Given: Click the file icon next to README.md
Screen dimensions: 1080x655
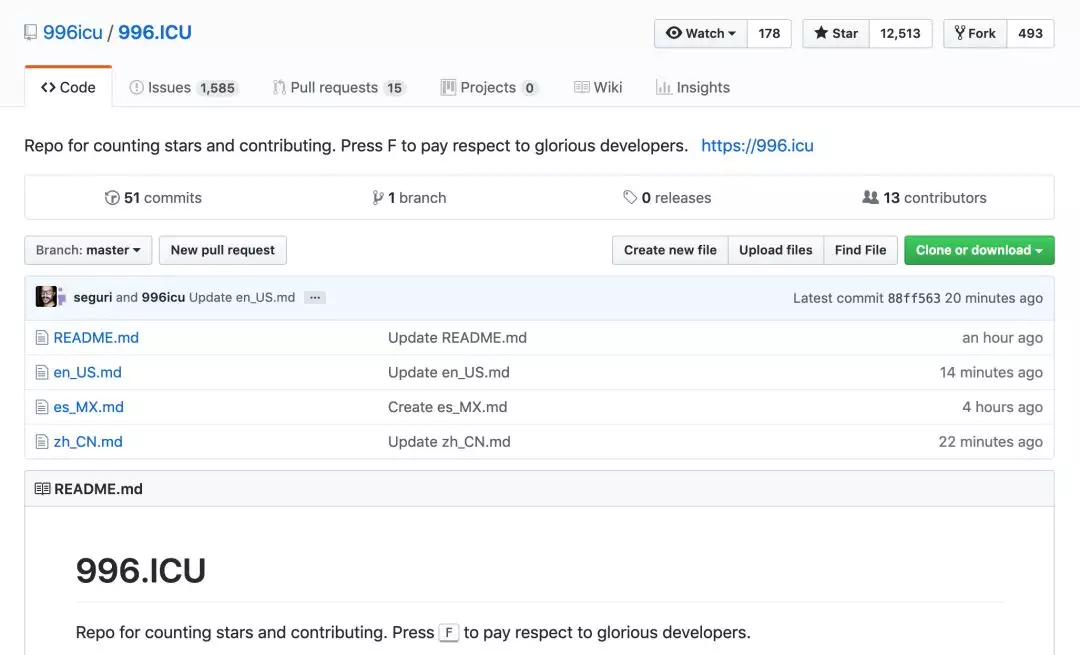Looking at the screenshot, I should click(x=42, y=337).
